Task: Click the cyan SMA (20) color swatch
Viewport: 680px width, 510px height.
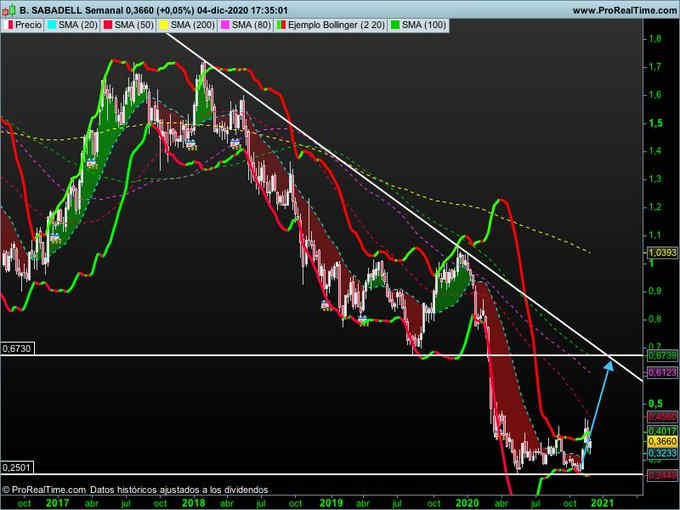Action: pyautogui.click(x=52, y=25)
